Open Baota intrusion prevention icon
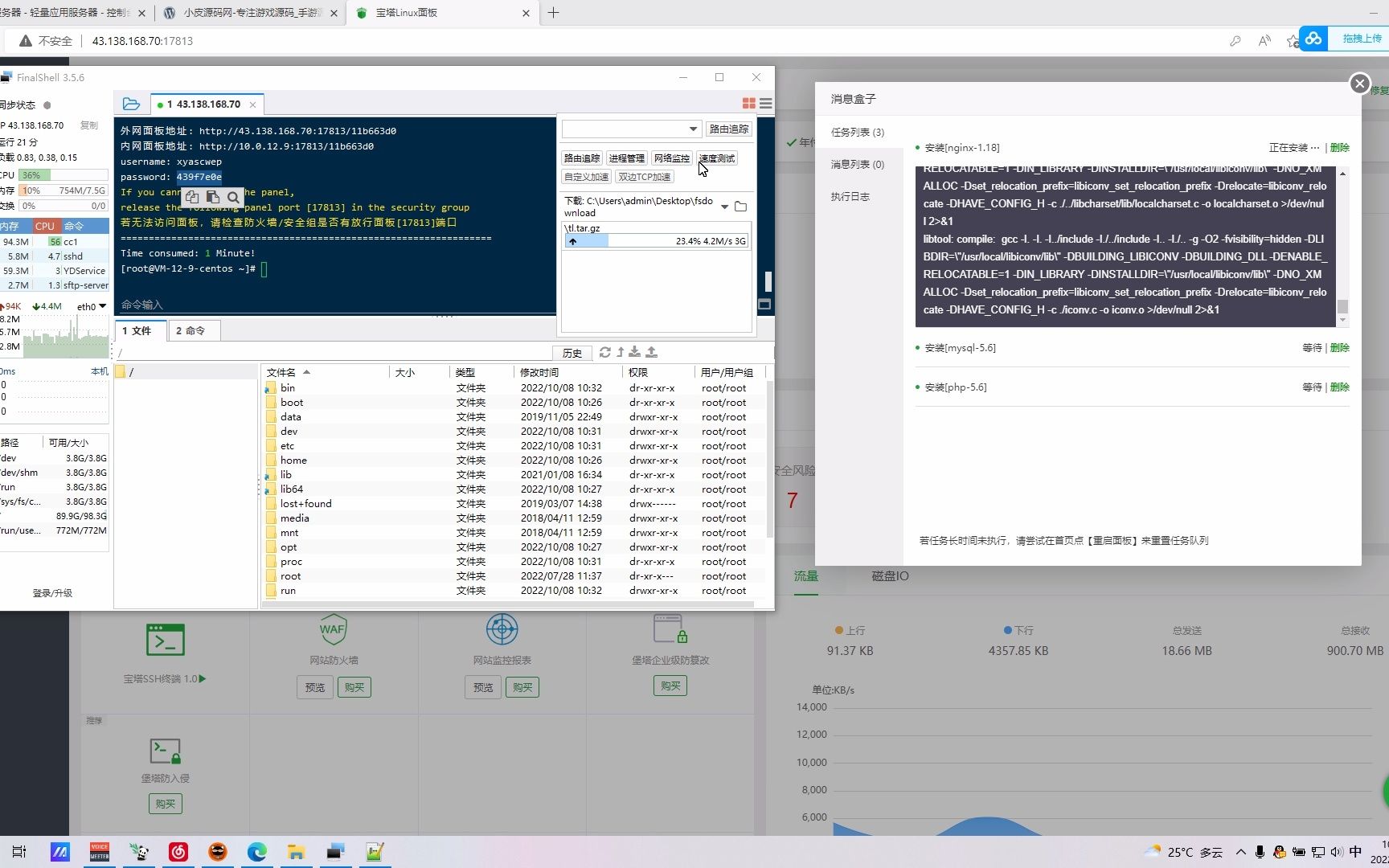The height and width of the screenshot is (868, 1389). [166, 751]
